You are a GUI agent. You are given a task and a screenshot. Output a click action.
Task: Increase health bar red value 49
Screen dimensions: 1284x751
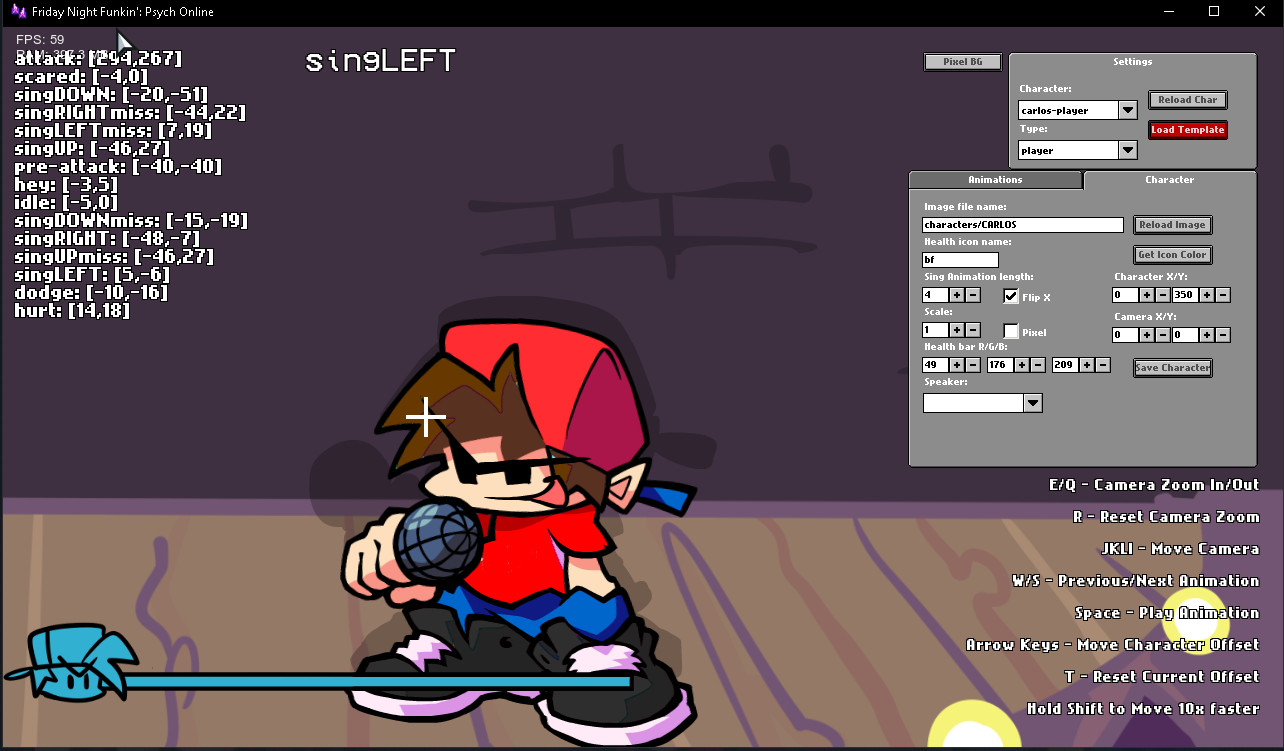[956, 365]
